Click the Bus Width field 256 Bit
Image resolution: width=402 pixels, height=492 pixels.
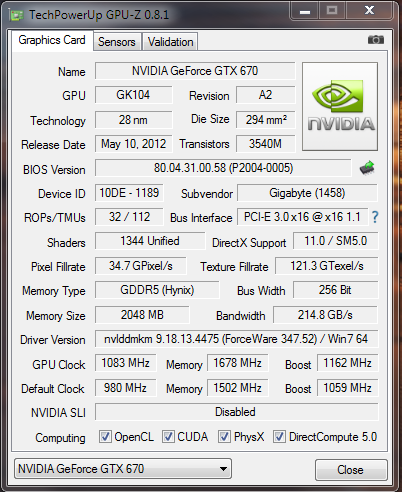(x=336, y=290)
